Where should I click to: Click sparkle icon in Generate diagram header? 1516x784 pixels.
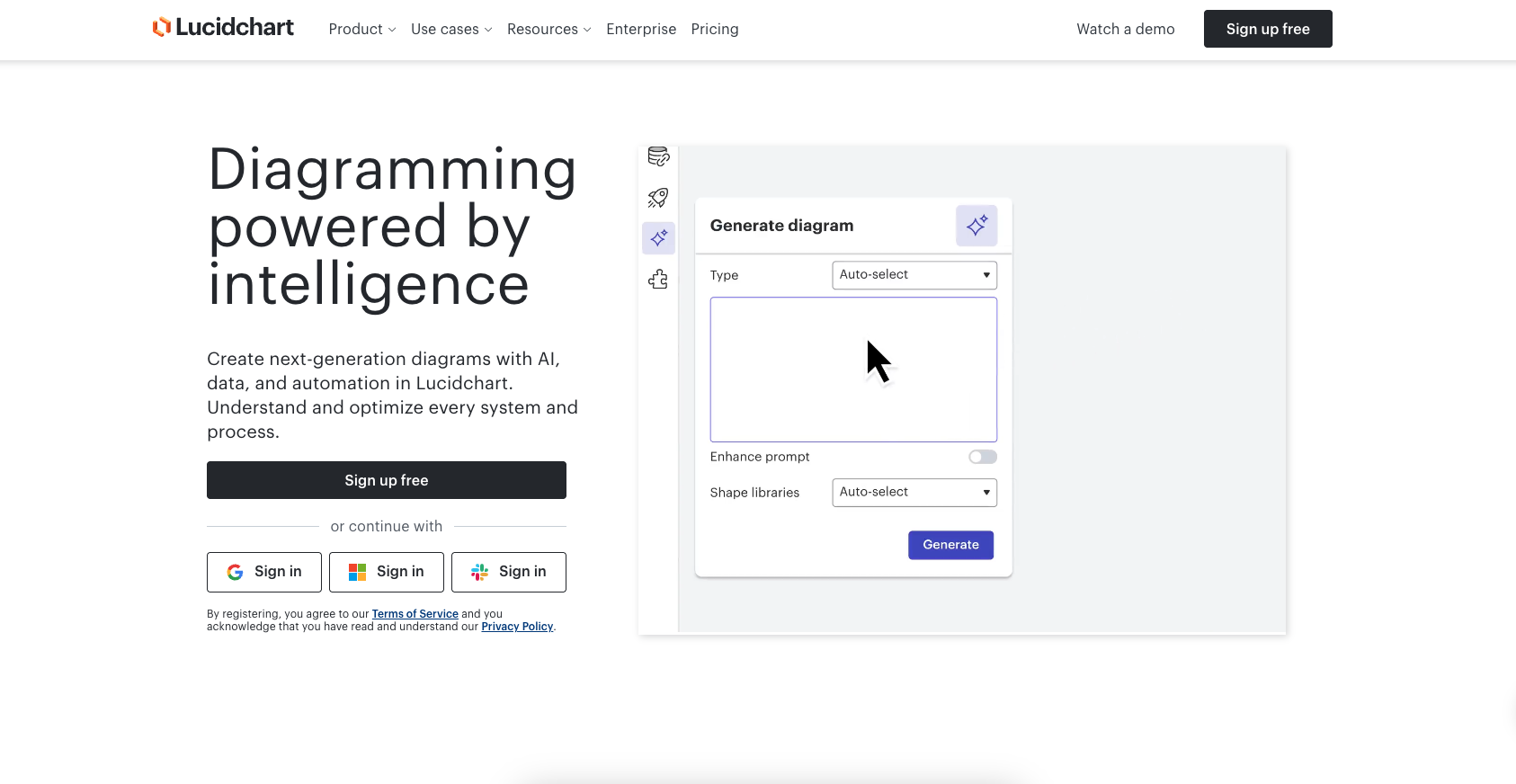(x=976, y=226)
